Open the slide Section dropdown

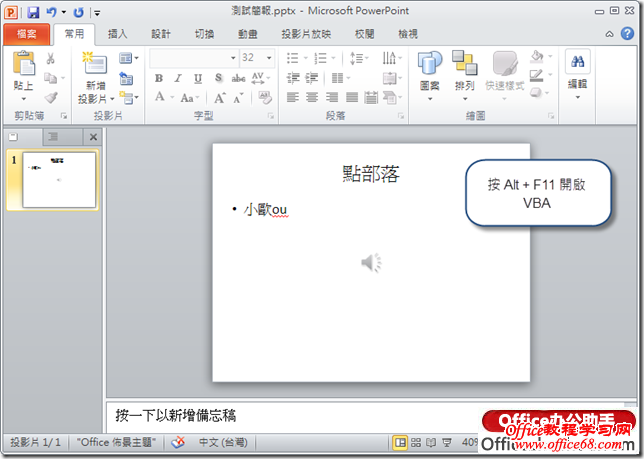(129, 98)
